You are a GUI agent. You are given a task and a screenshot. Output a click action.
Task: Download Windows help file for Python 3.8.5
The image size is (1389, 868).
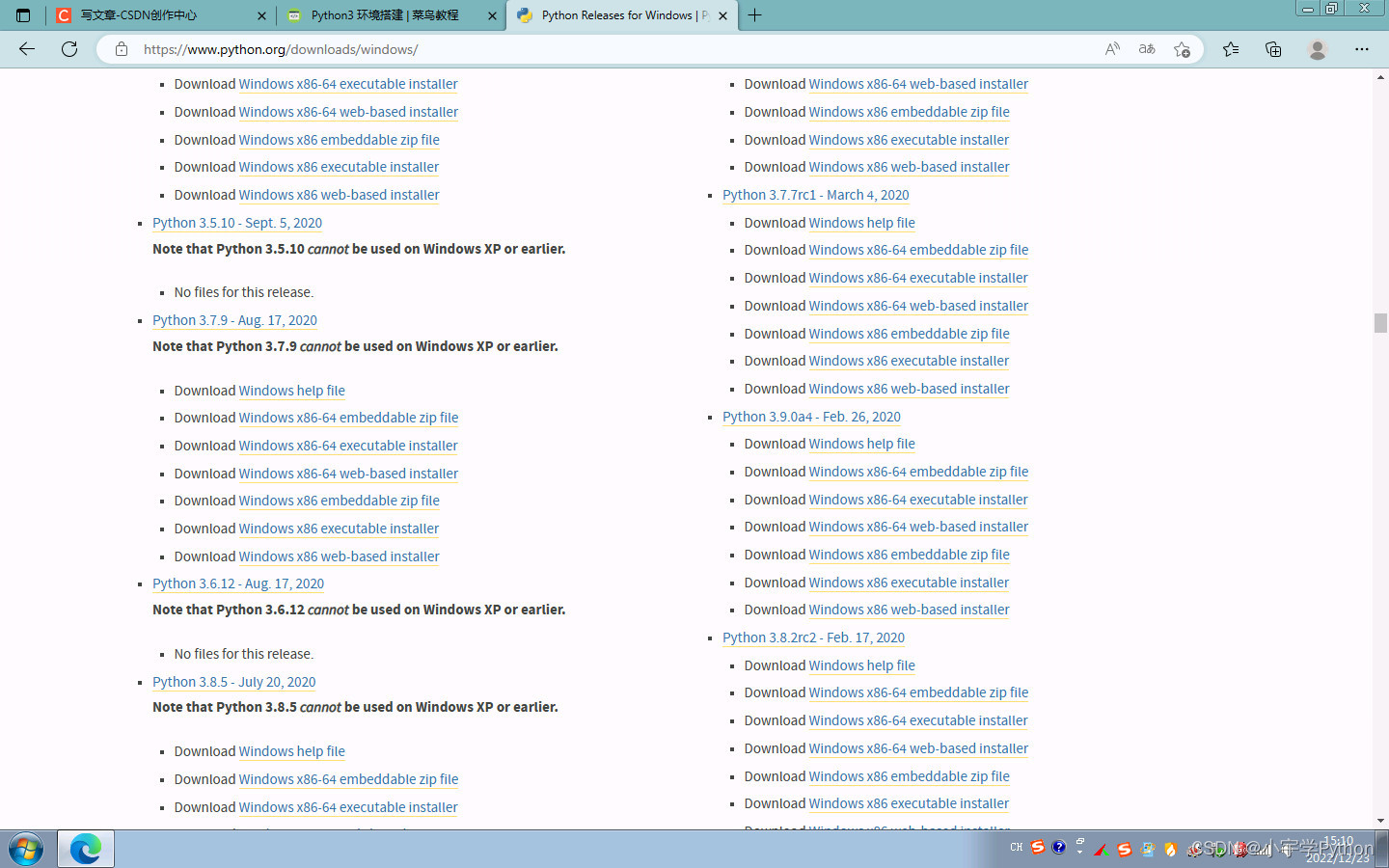(x=292, y=751)
